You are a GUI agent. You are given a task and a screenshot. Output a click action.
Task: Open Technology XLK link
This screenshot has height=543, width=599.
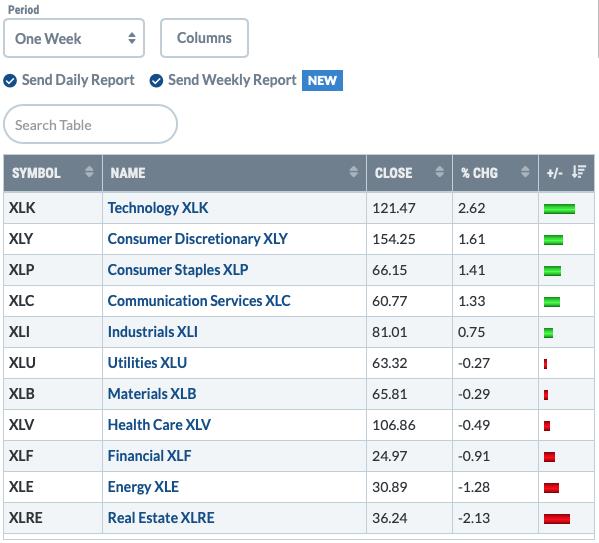point(158,208)
